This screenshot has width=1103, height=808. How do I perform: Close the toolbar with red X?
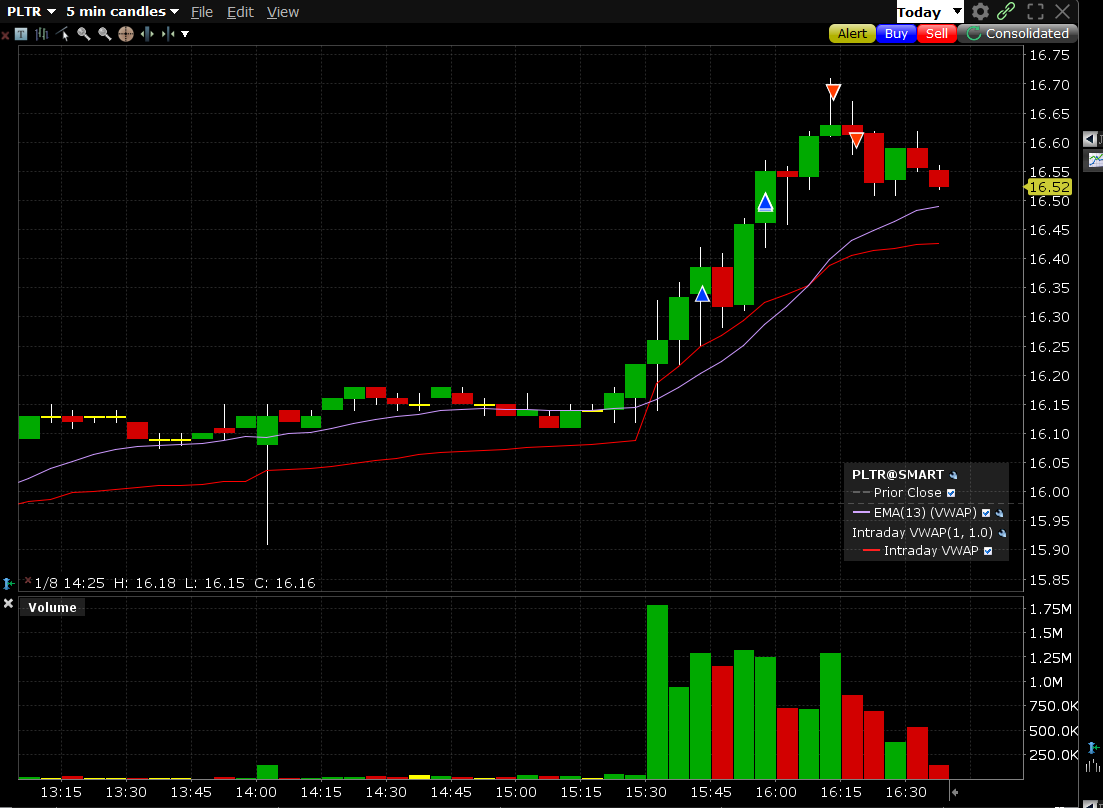tap(5, 34)
